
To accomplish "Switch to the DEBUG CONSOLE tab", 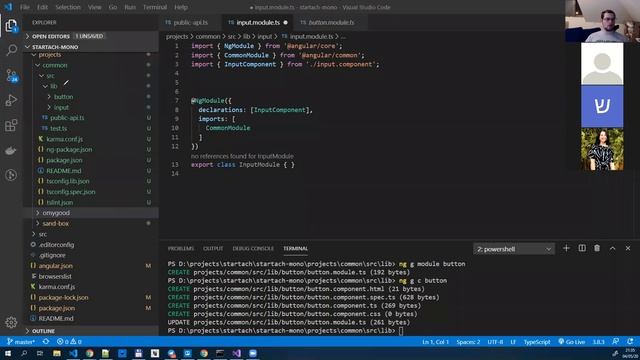I will pos(253,249).
